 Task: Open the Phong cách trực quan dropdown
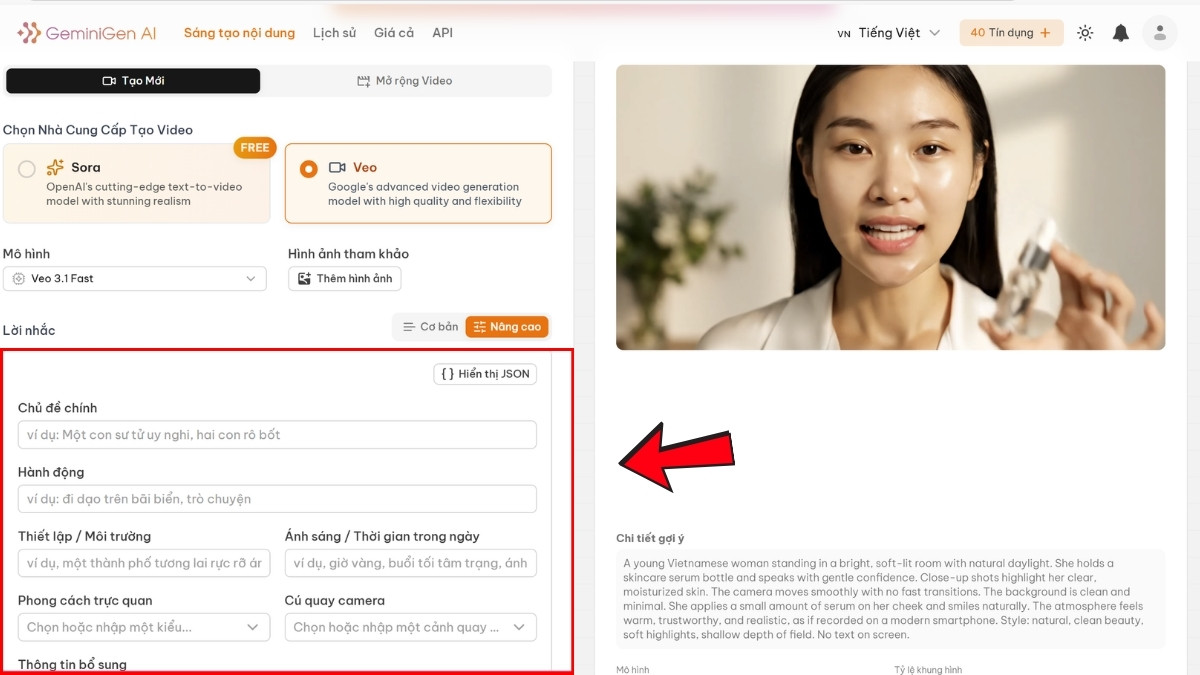click(x=143, y=627)
